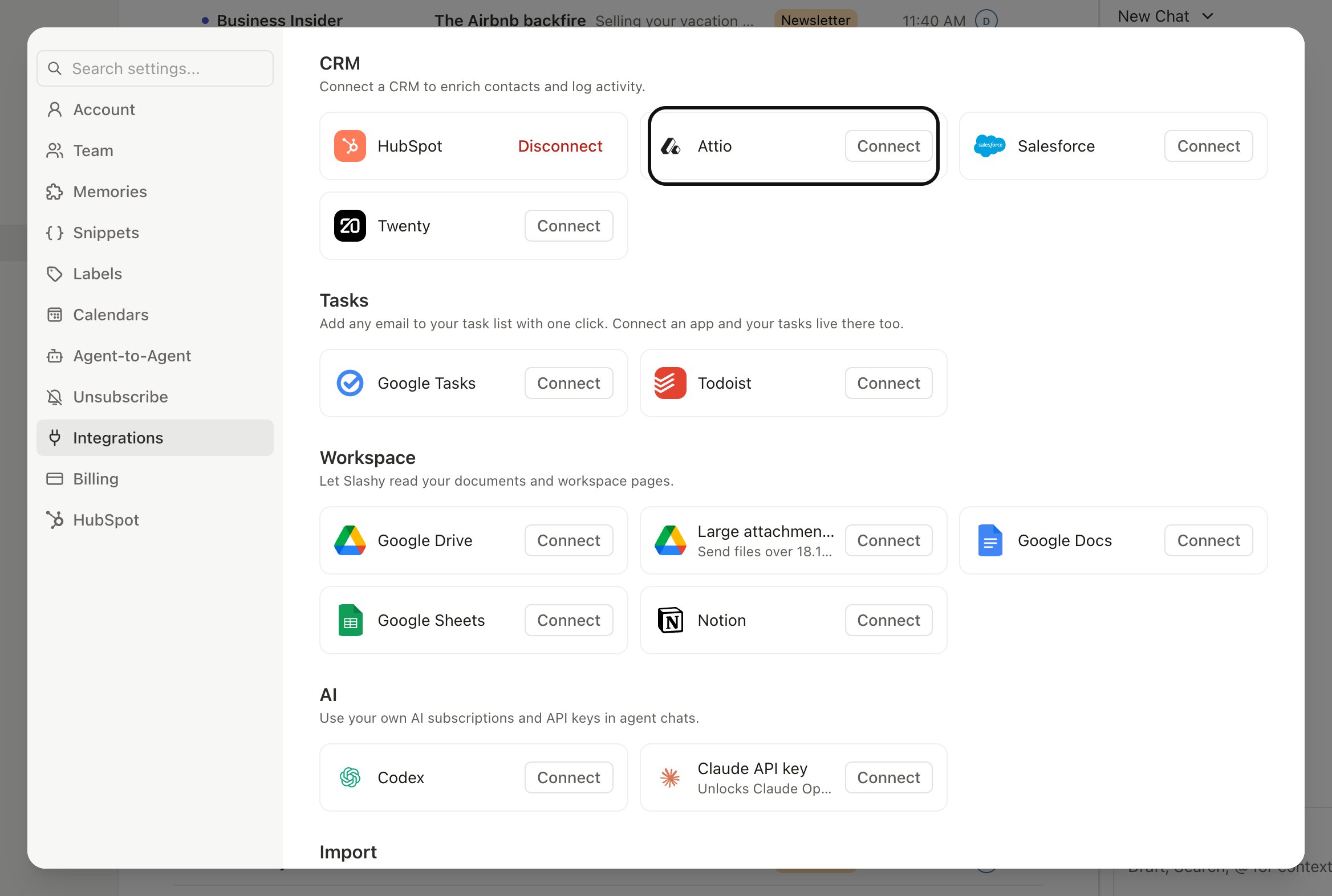Connect Claude API key
Viewport: 1332px width, 896px height.
coord(888,777)
